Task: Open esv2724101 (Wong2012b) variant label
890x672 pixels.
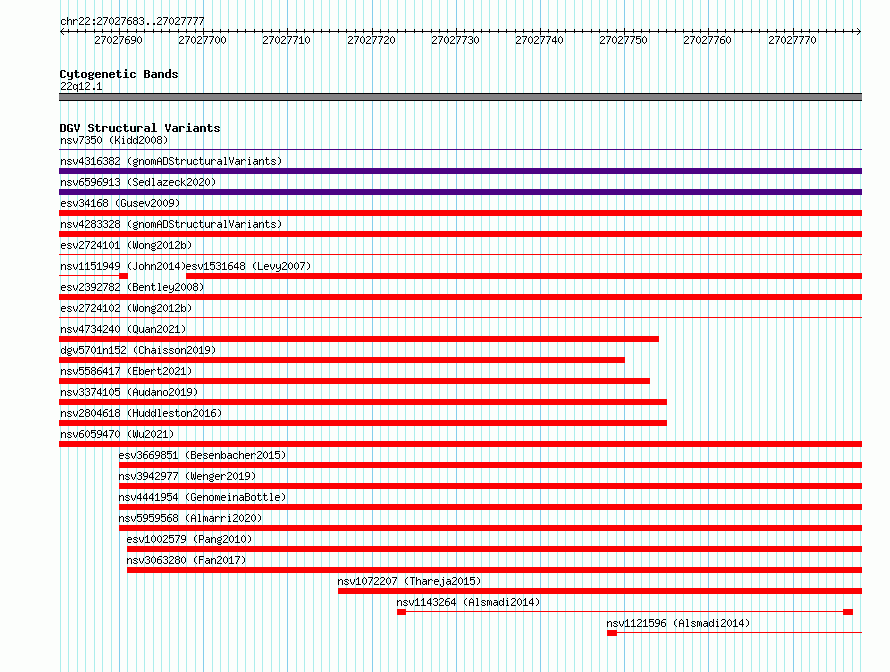Action: click(126, 245)
